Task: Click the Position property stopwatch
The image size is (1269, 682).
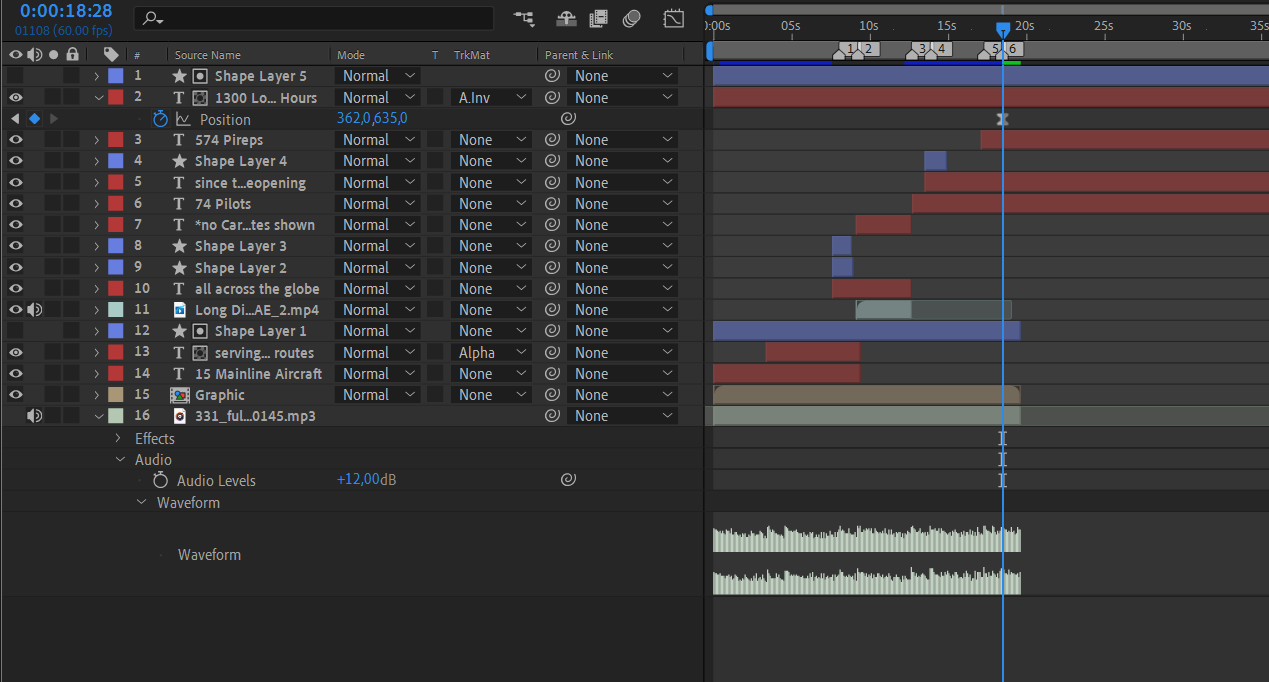Action: click(x=161, y=119)
